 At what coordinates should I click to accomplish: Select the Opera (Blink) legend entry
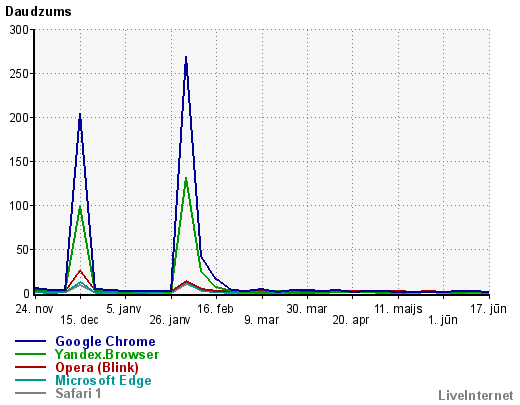pos(97,367)
